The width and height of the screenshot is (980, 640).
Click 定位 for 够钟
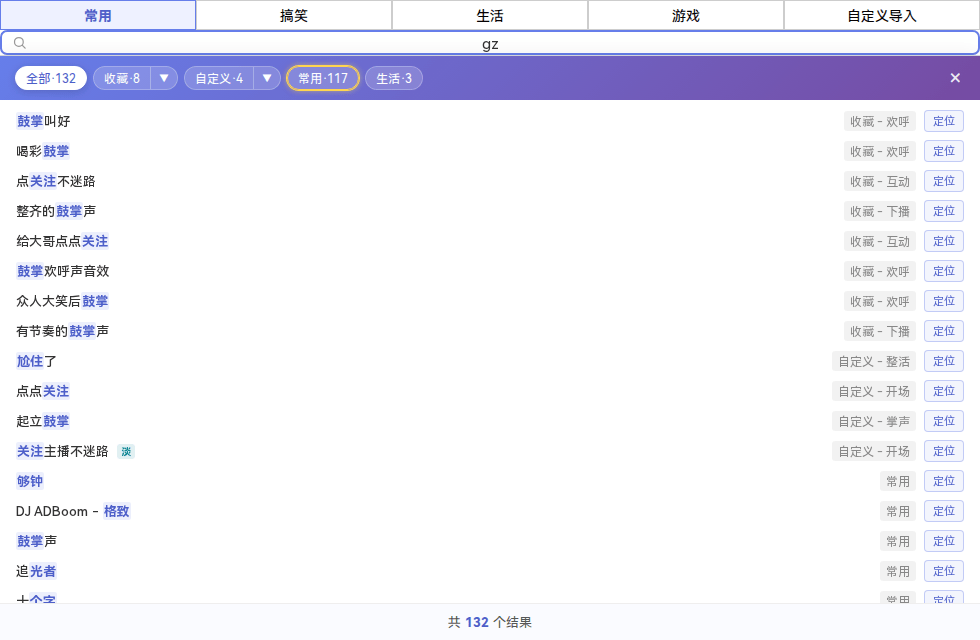coord(944,481)
